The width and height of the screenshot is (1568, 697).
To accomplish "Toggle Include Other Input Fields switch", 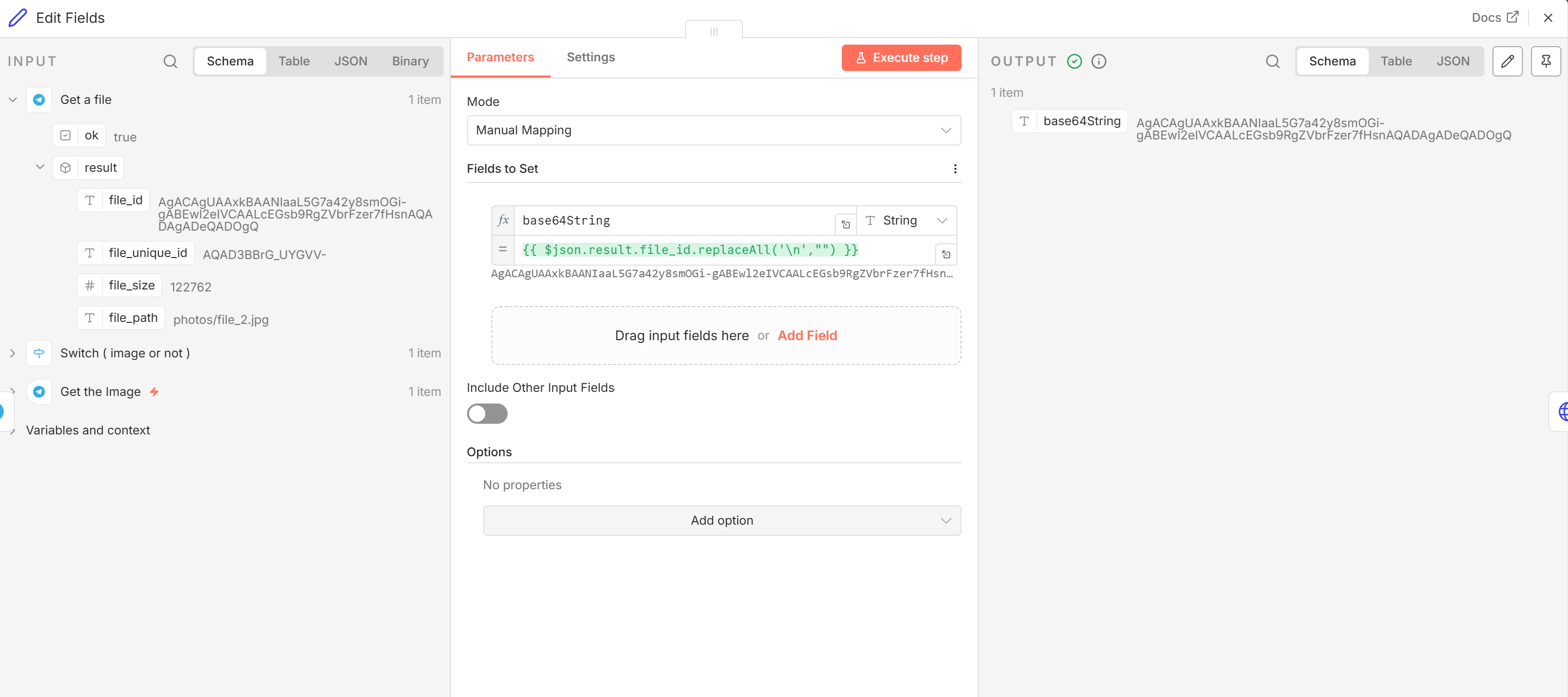I will pyautogui.click(x=487, y=414).
